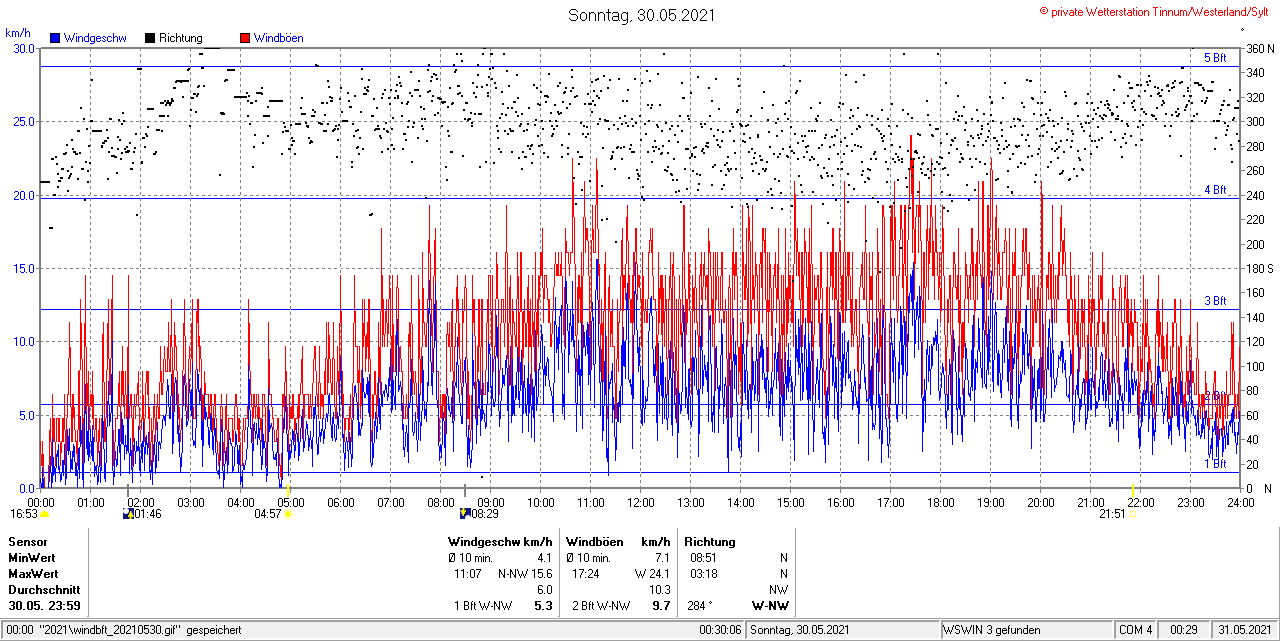Viewport: 1280px width, 641px height.
Task: Click the 360 N direction axis label
Action: 1259,48
